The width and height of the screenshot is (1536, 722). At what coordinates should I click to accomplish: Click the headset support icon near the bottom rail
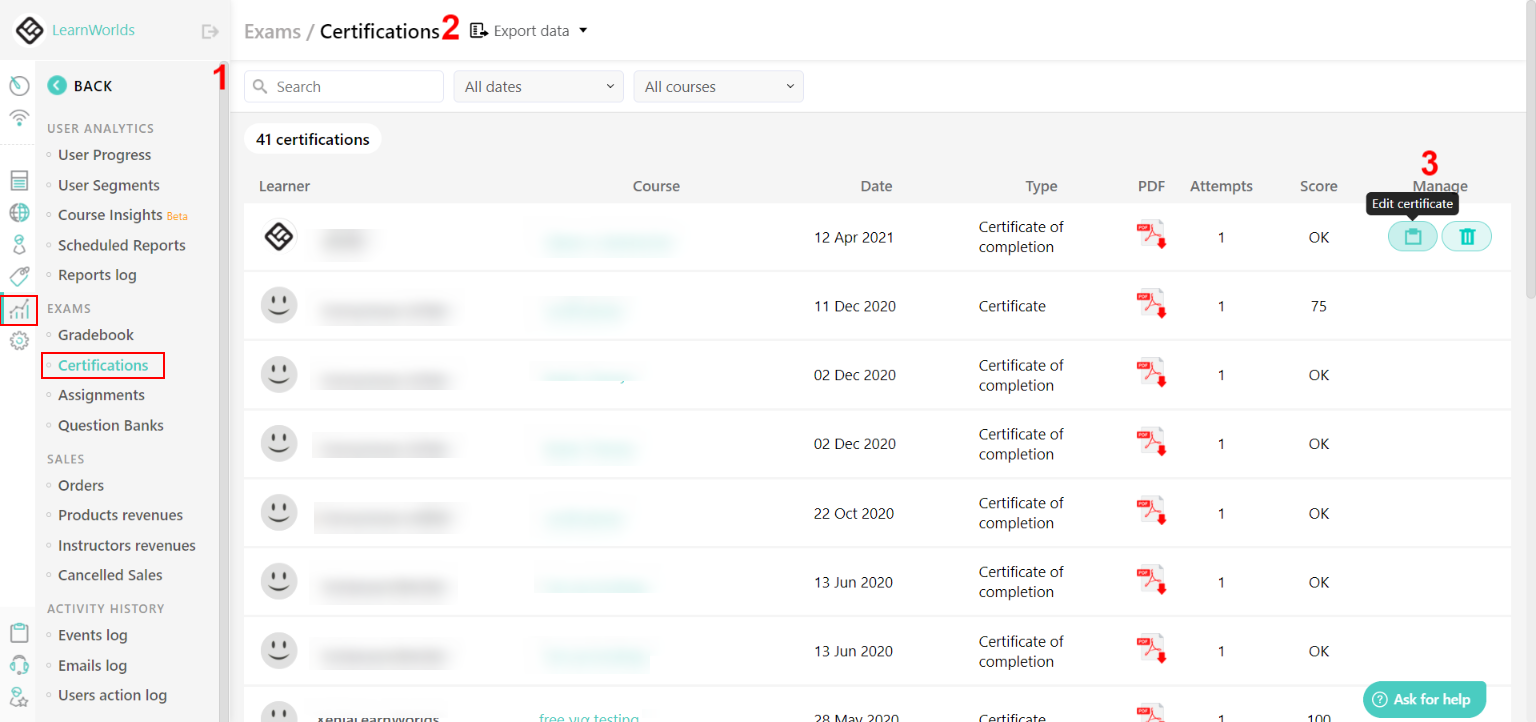coord(18,664)
